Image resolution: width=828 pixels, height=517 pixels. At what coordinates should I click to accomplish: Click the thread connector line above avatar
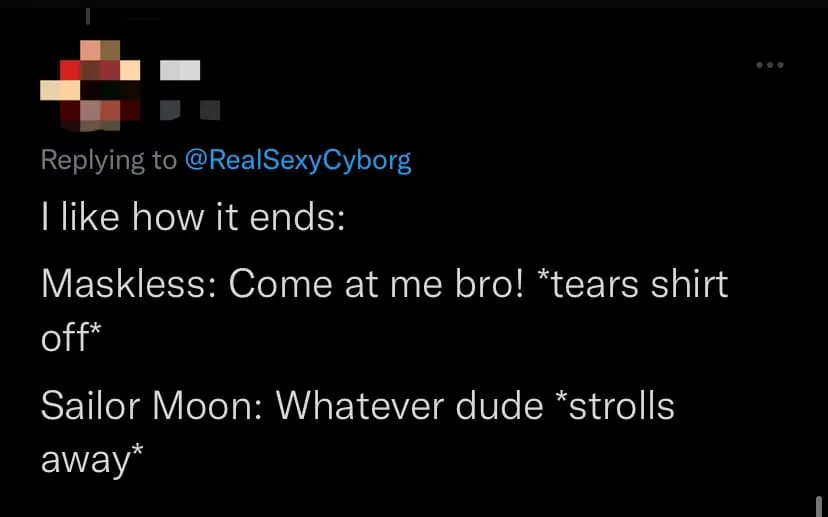[x=88, y=16]
